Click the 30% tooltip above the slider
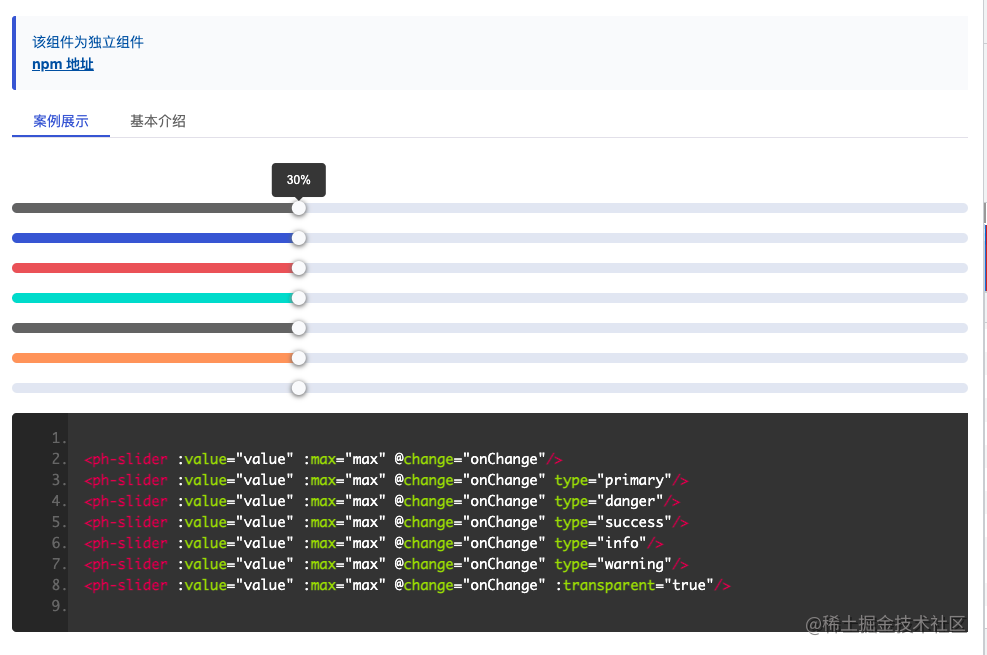 click(x=298, y=180)
